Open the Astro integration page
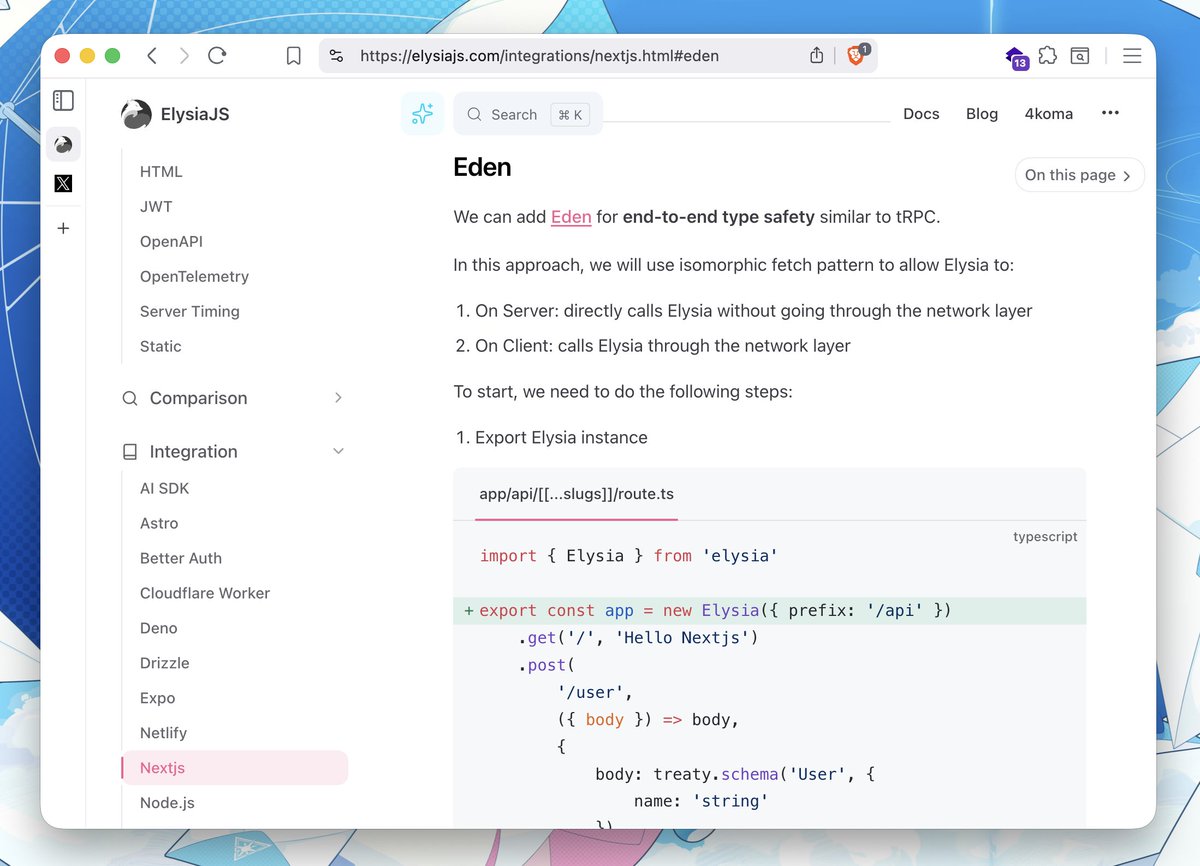This screenshot has width=1200, height=866. click(159, 524)
